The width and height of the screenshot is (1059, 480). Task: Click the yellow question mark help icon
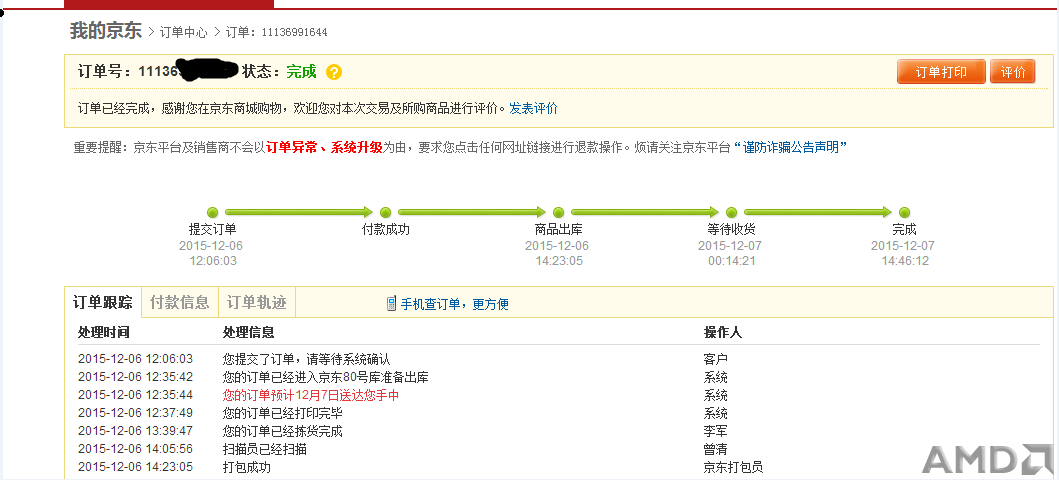334,72
